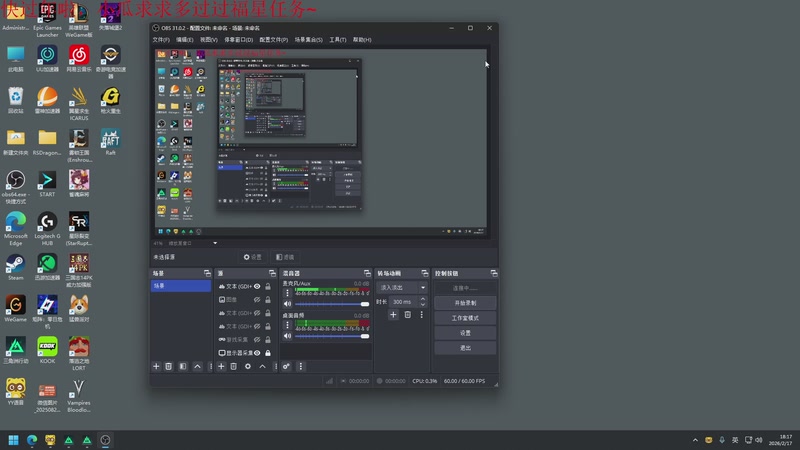Remove transition with trash icon

tap(408, 315)
